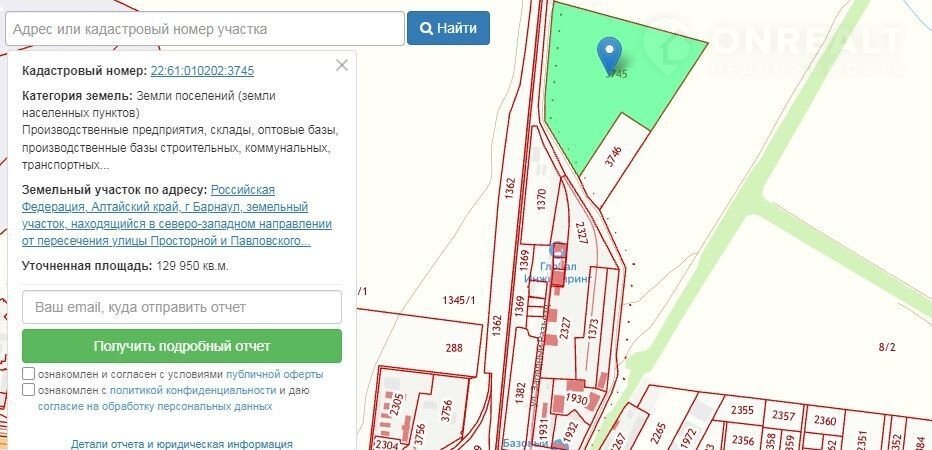Click parcel 2355 on the map
The image size is (932, 450).
tap(741, 410)
